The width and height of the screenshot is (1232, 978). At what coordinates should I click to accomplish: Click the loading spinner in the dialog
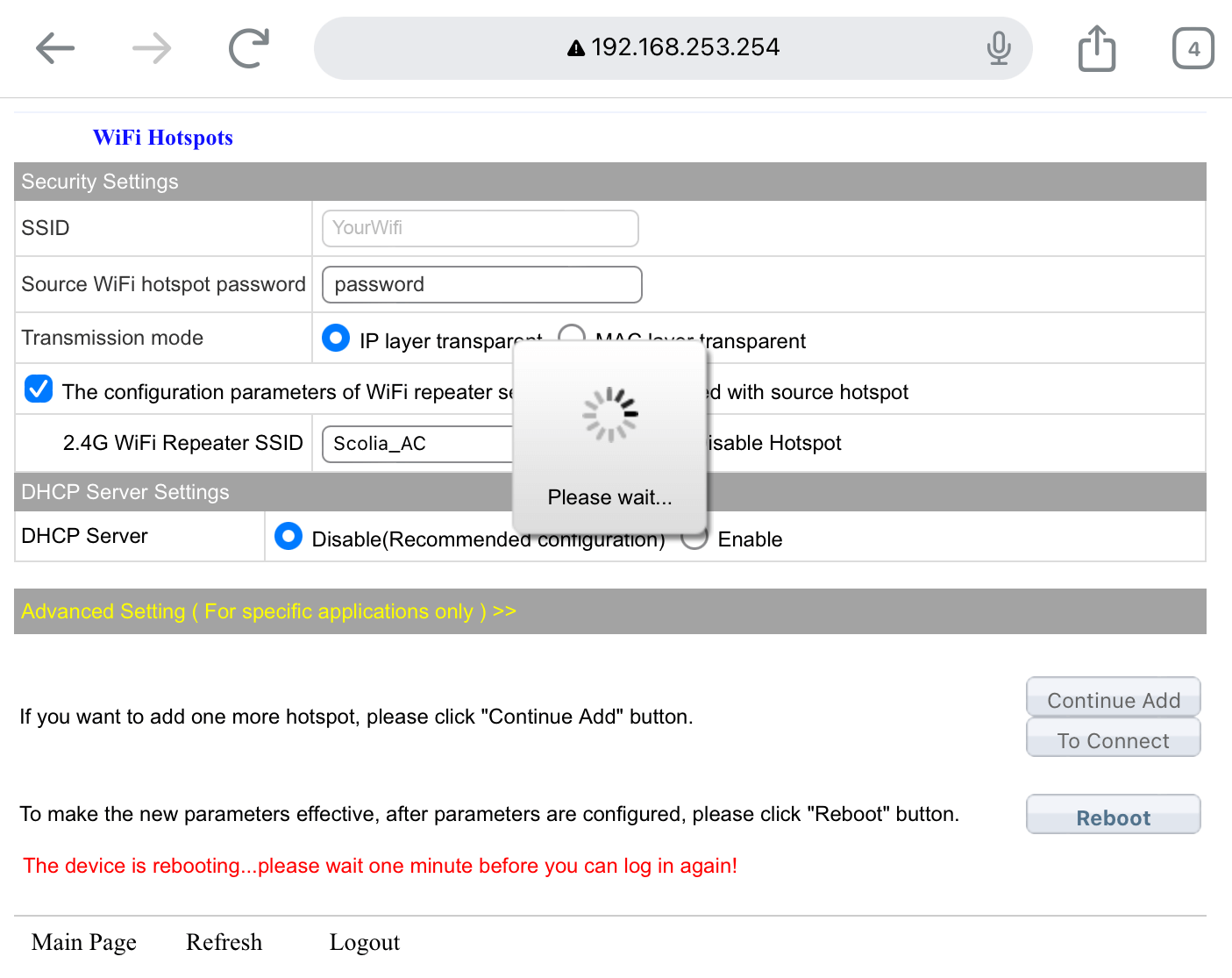click(610, 415)
